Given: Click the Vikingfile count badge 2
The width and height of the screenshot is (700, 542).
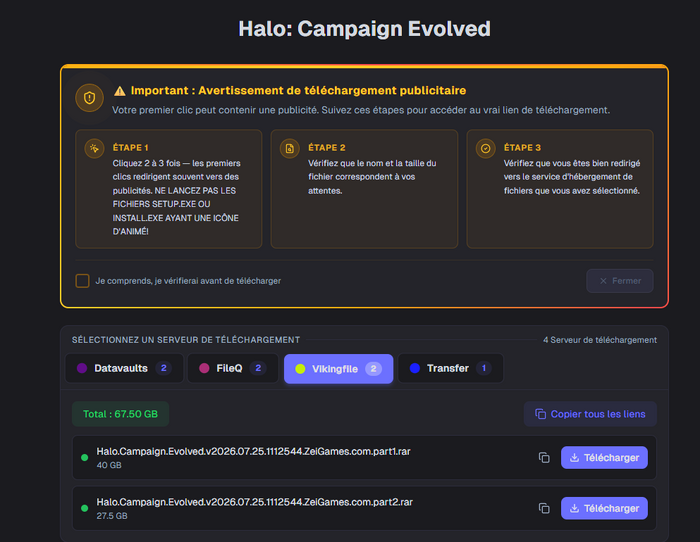Looking at the screenshot, I should 373,369.
